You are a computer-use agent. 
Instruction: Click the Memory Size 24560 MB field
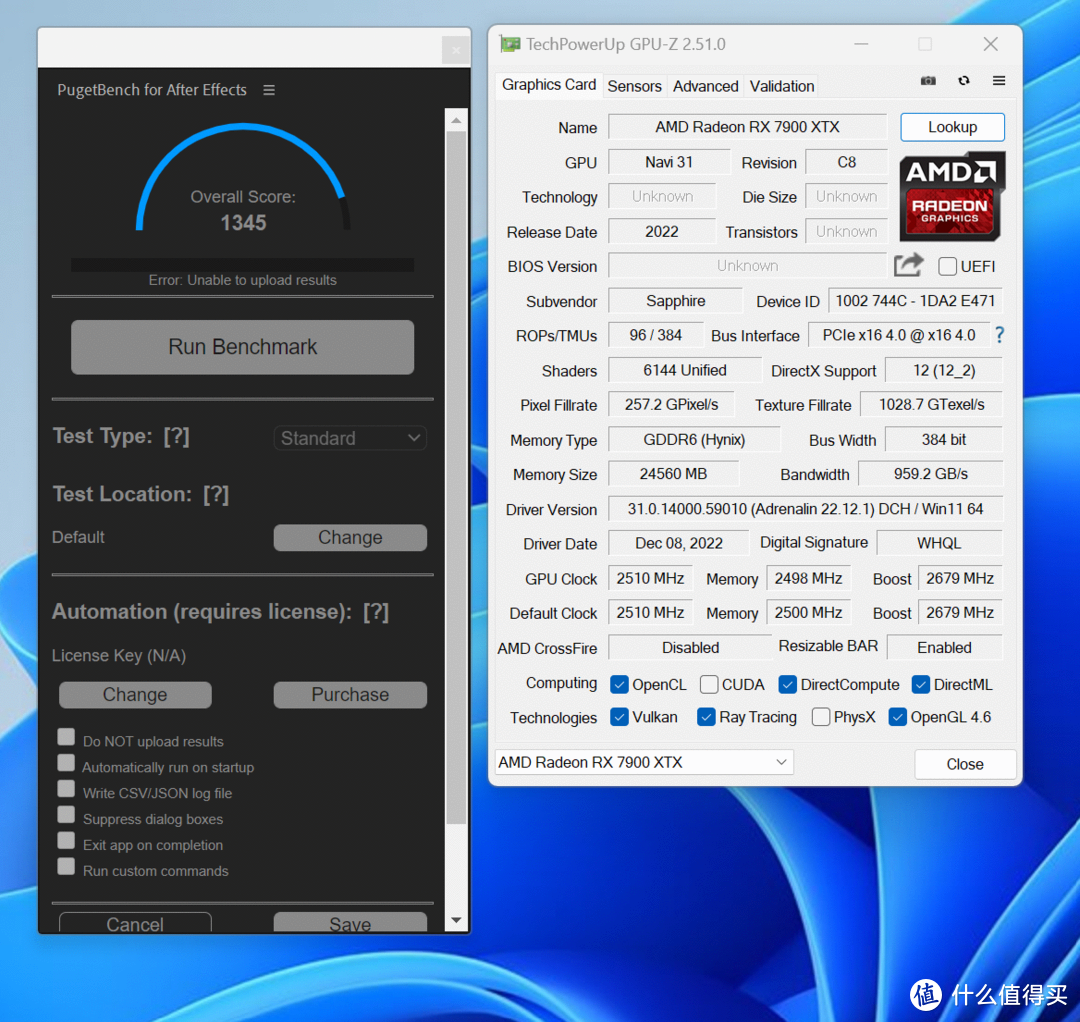(x=673, y=474)
